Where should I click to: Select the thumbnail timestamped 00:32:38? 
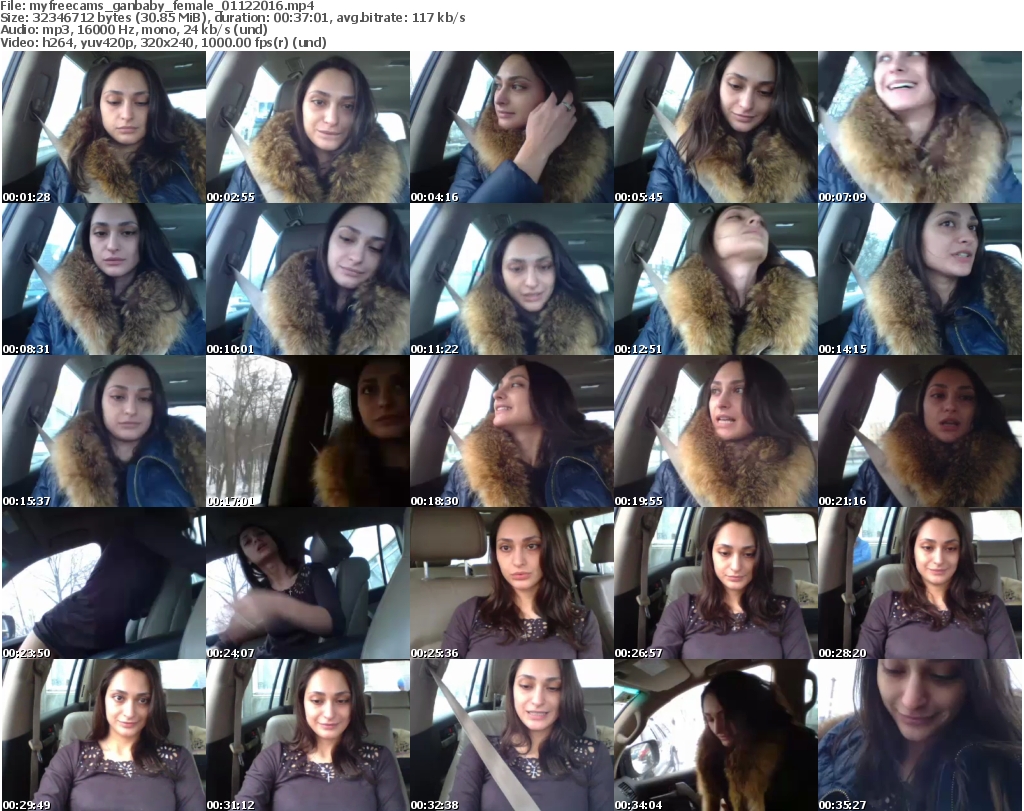(x=512, y=735)
